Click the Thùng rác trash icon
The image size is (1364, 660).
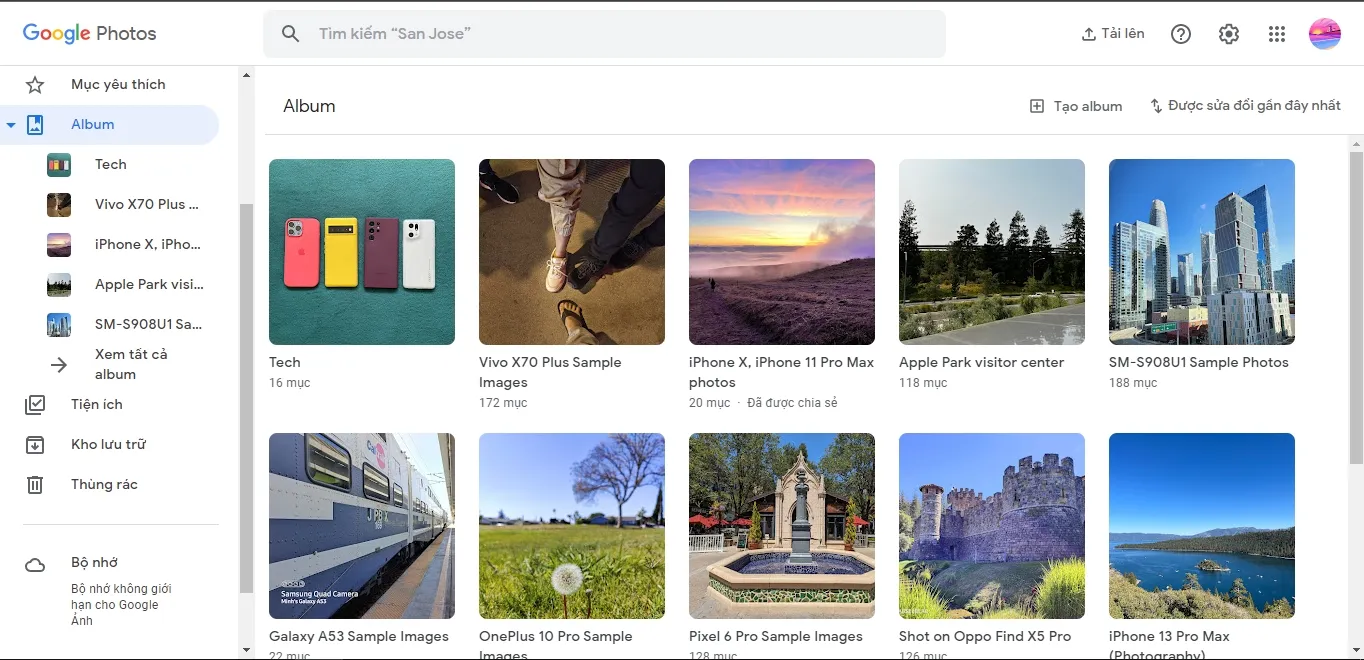[35, 485]
